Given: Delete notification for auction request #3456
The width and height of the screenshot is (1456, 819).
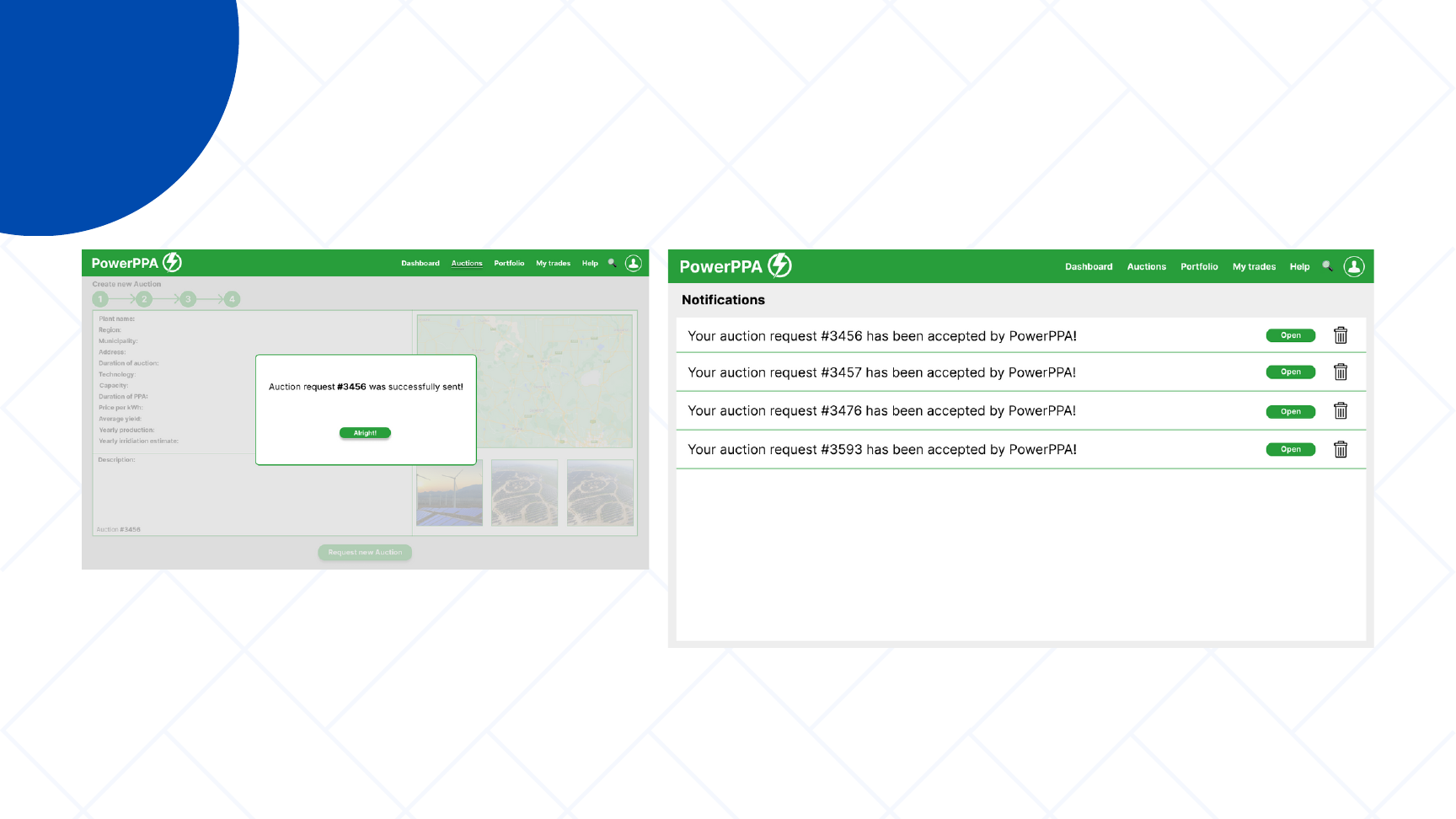Looking at the screenshot, I should 1341,335.
